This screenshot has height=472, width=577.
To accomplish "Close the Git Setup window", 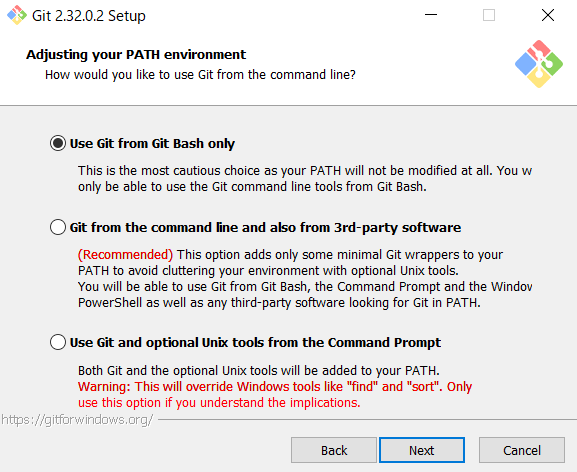I will tap(548, 15).
